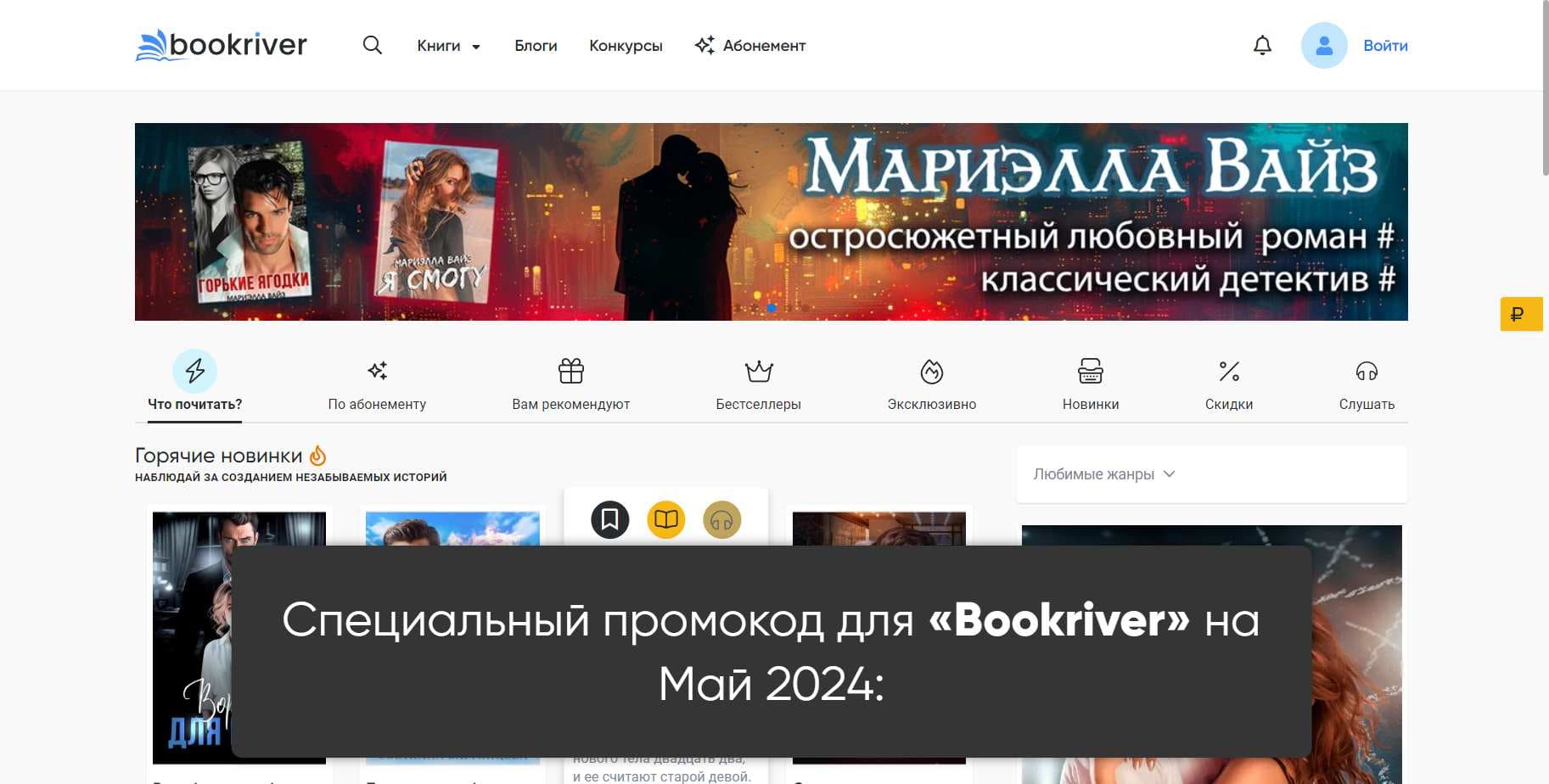Switch to the Слушать tab
The width and height of the screenshot is (1549, 784).
click(x=1367, y=384)
